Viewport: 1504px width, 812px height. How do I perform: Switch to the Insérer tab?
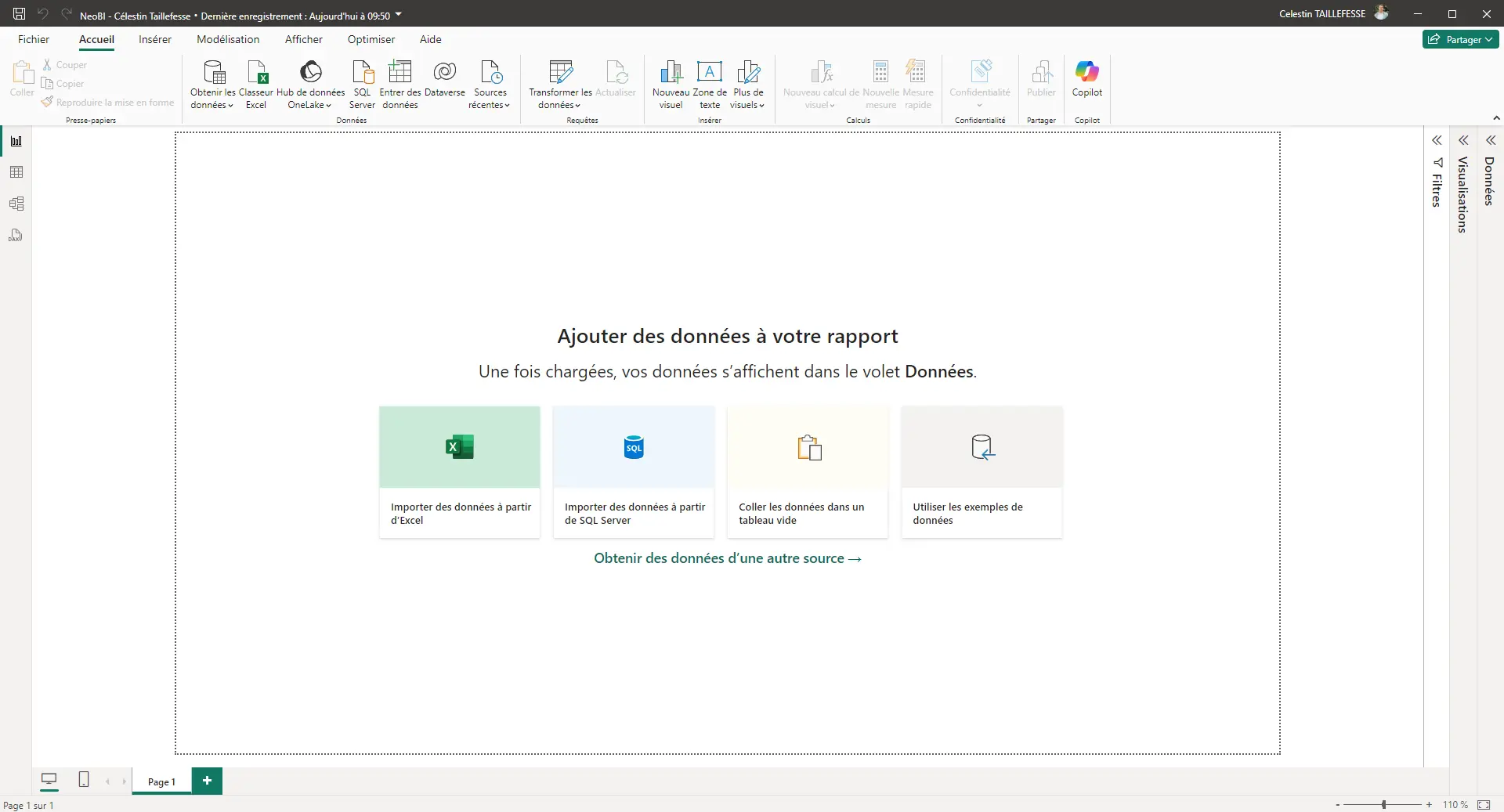click(x=155, y=39)
